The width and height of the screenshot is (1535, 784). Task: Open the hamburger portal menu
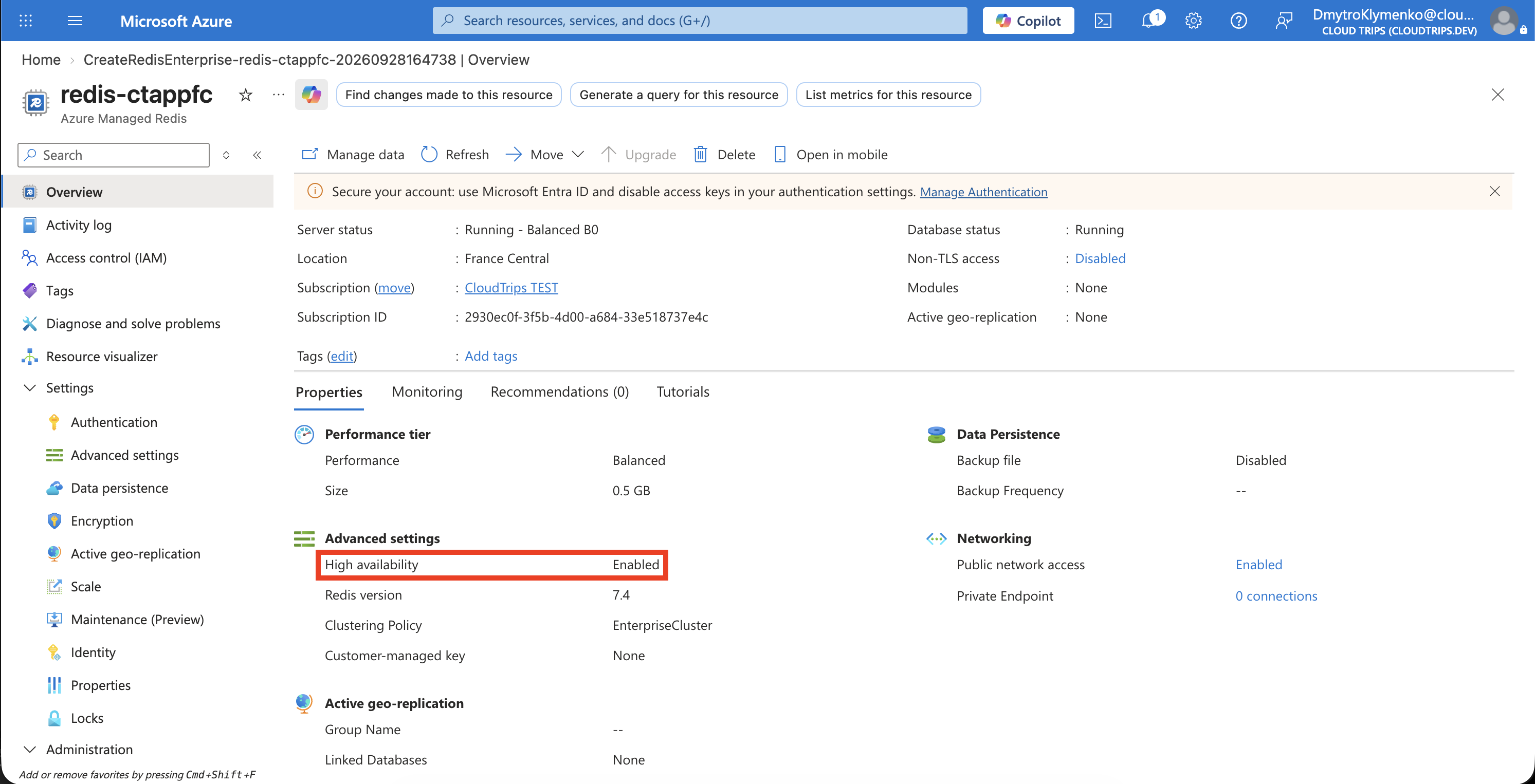[75, 21]
